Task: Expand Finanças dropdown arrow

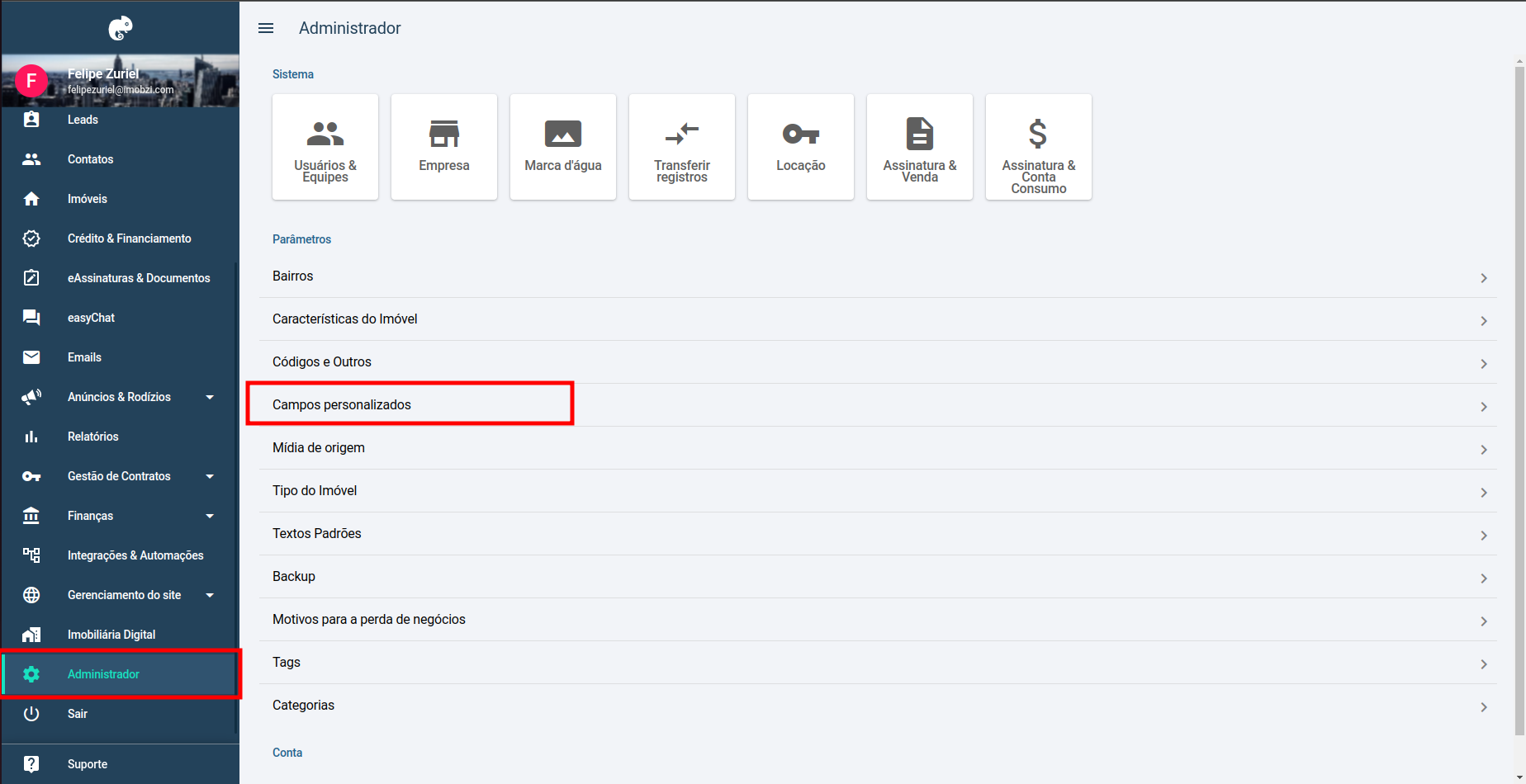Action: (x=210, y=516)
